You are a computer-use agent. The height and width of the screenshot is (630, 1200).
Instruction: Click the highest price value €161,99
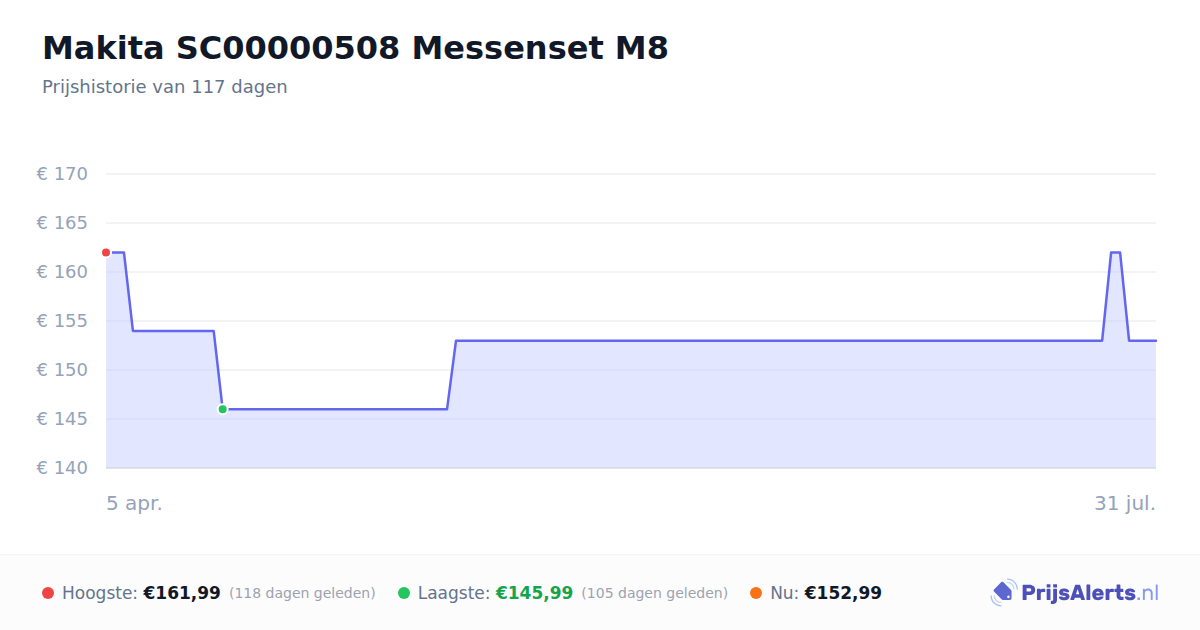point(182,593)
